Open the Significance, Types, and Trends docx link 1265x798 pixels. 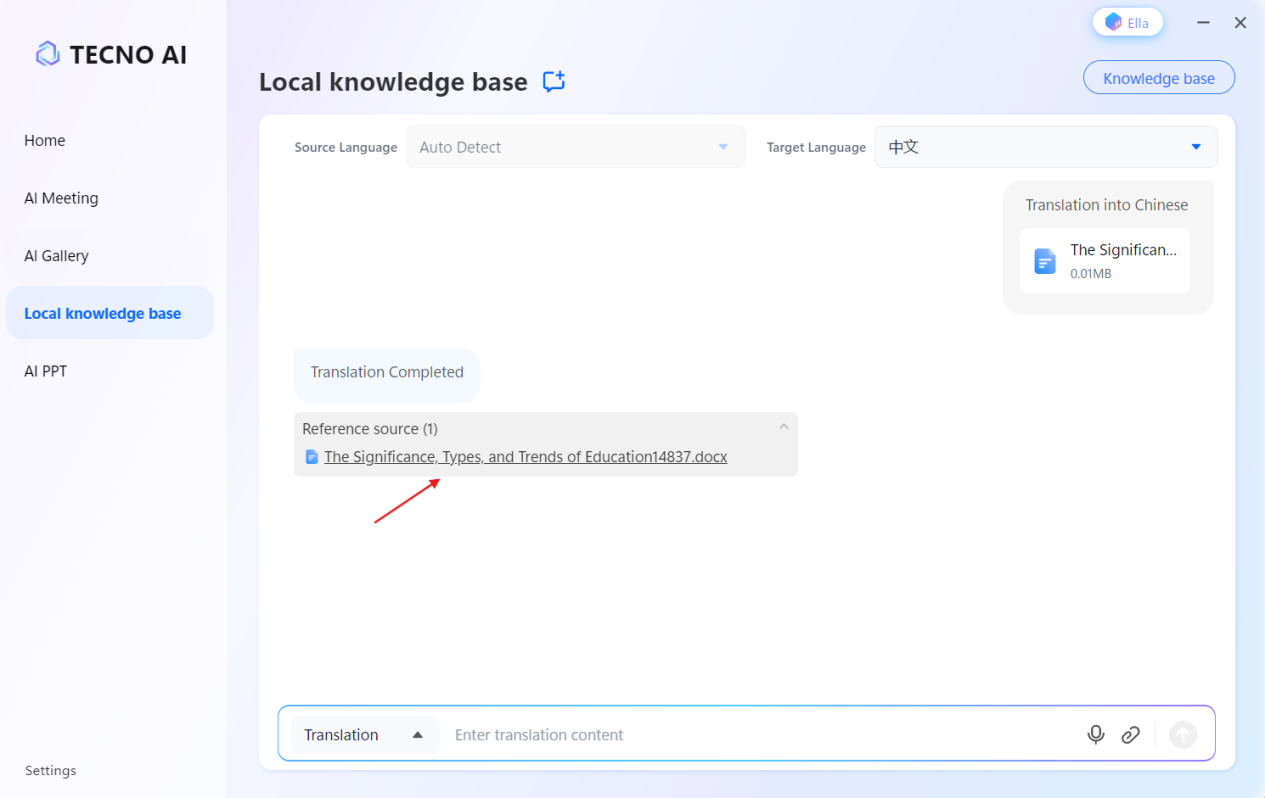(525, 457)
